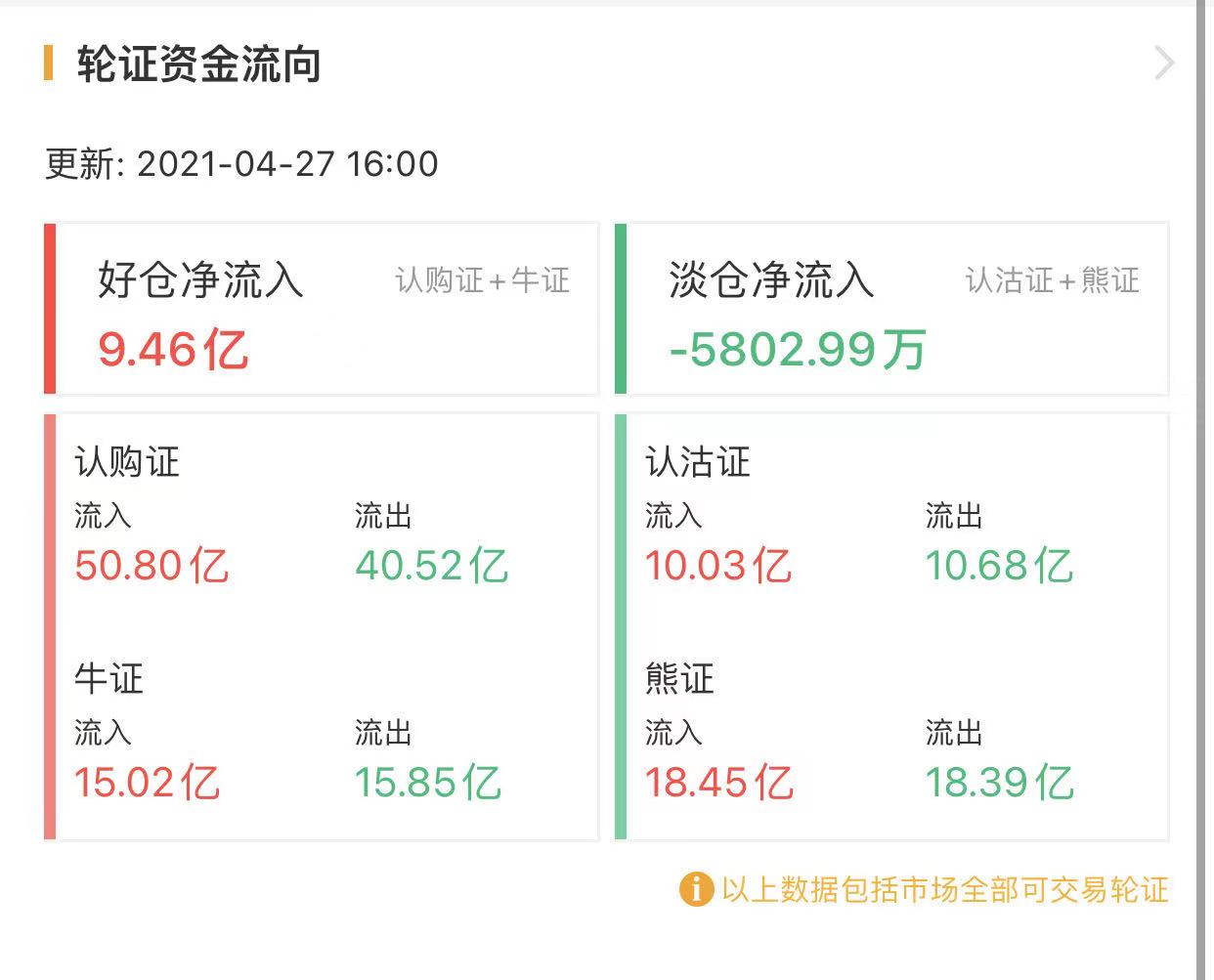Tap the 认购证 outflow value 40.52亿
The image size is (1214, 980).
point(431,566)
